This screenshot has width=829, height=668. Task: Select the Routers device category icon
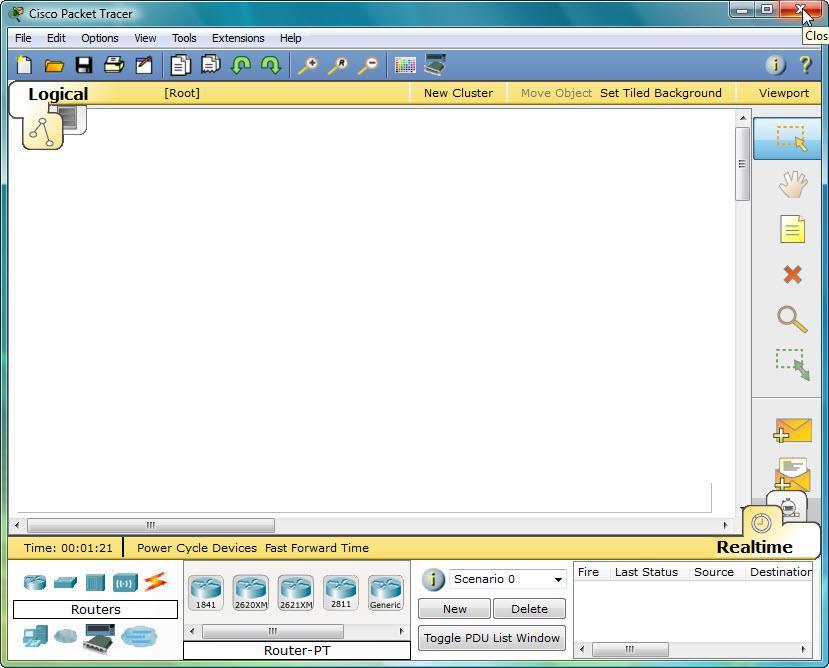35,582
